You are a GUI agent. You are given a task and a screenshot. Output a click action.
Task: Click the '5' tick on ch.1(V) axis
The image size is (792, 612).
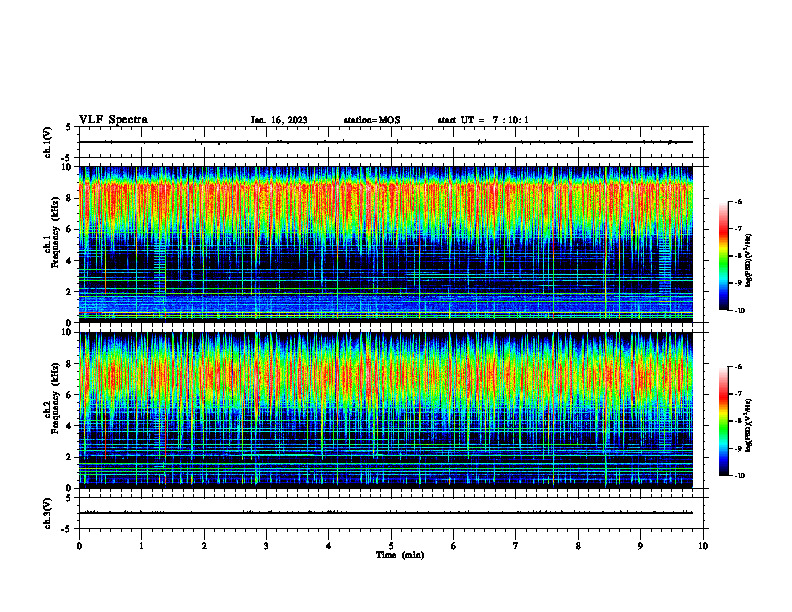68,127
